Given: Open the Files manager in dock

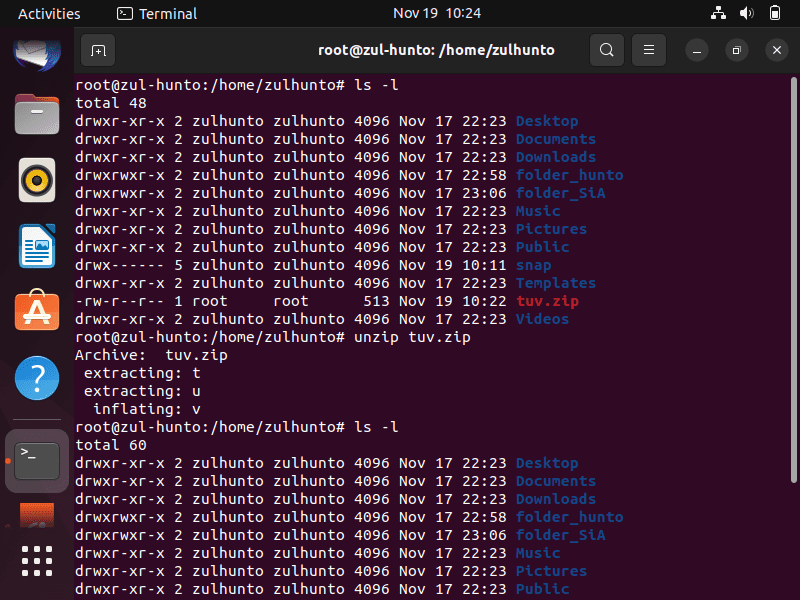Looking at the screenshot, I should click(37, 114).
